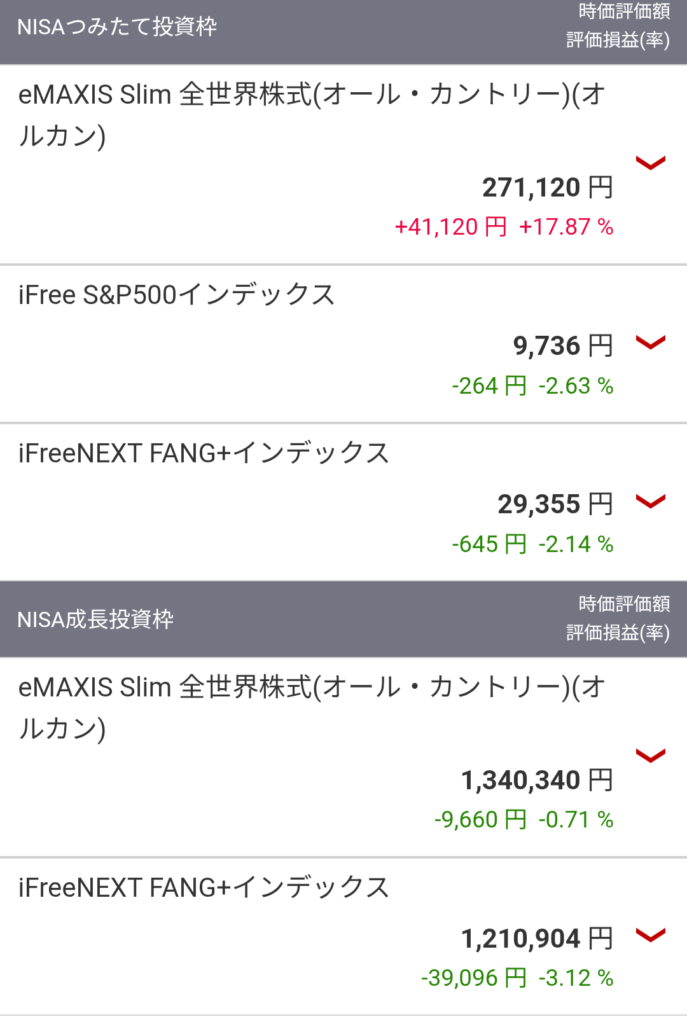Click the -9,660 円 -0.71 % loss text
The width and height of the screenshot is (687, 1024).
tap(523, 820)
